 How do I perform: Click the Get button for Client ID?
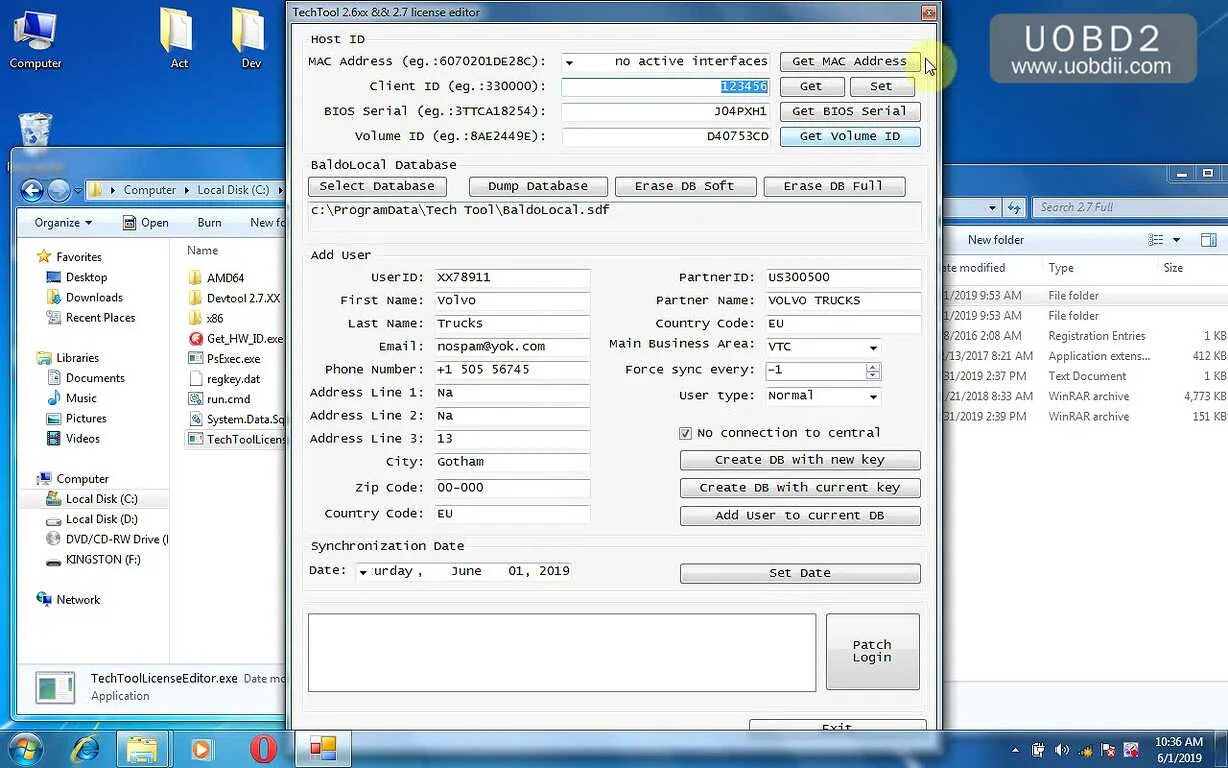pyautogui.click(x=811, y=86)
